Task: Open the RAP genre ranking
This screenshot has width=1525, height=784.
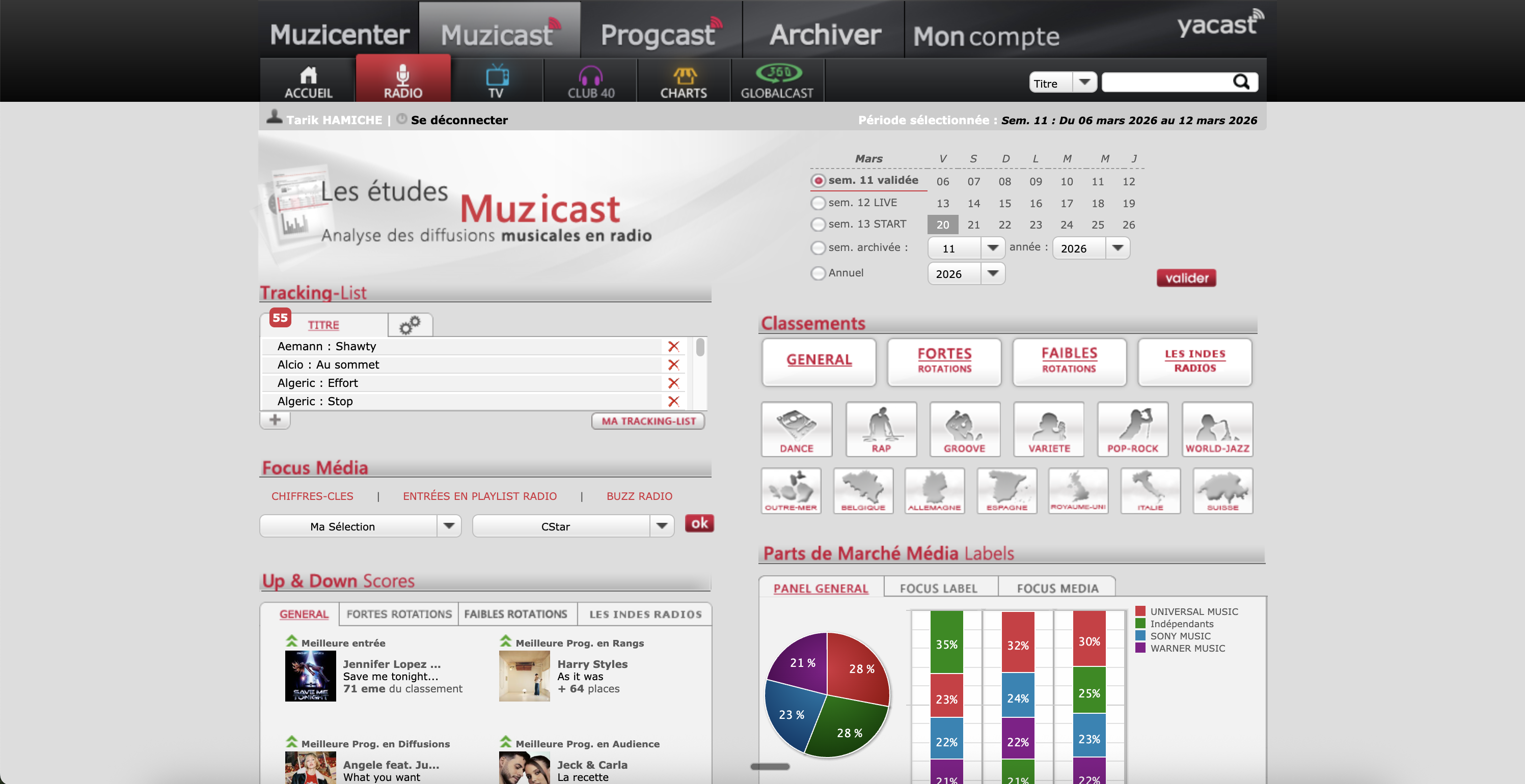Action: click(x=881, y=429)
